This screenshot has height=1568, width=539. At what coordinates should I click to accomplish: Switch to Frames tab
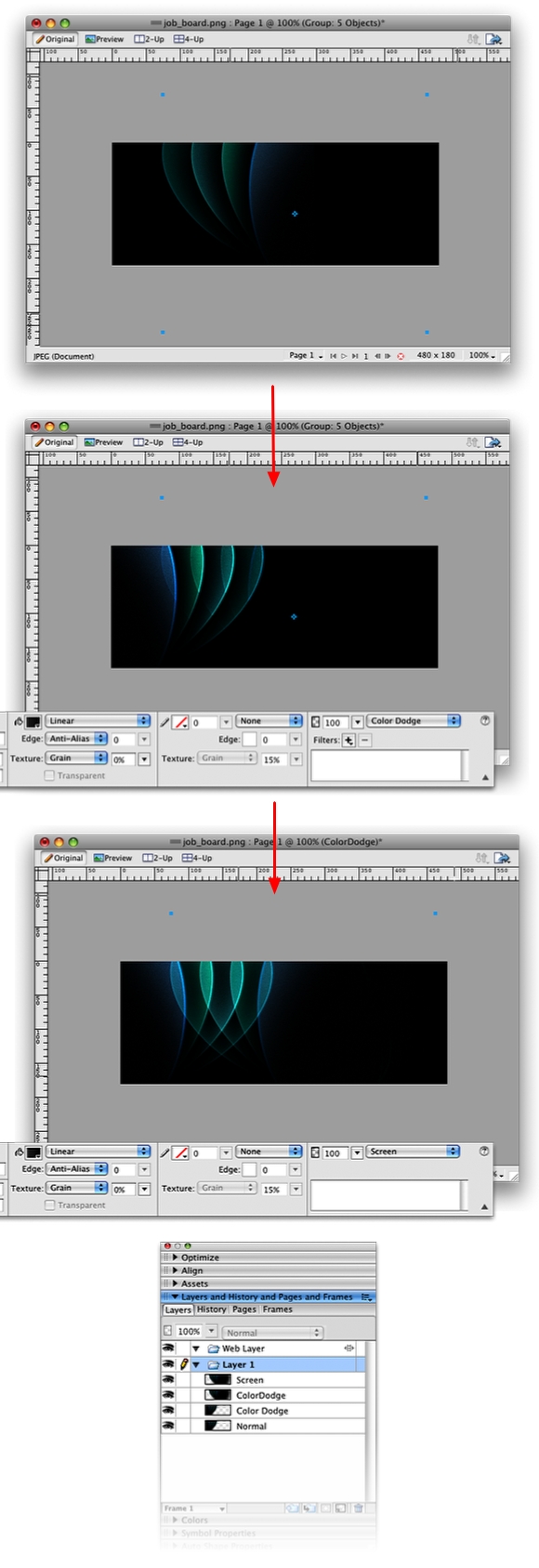click(277, 1309)
